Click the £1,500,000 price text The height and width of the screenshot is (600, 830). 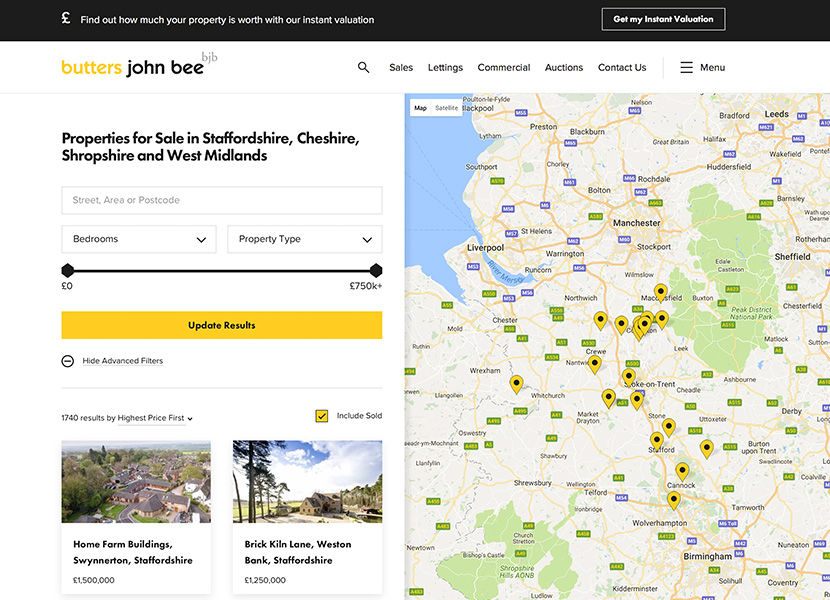[94, 580]
